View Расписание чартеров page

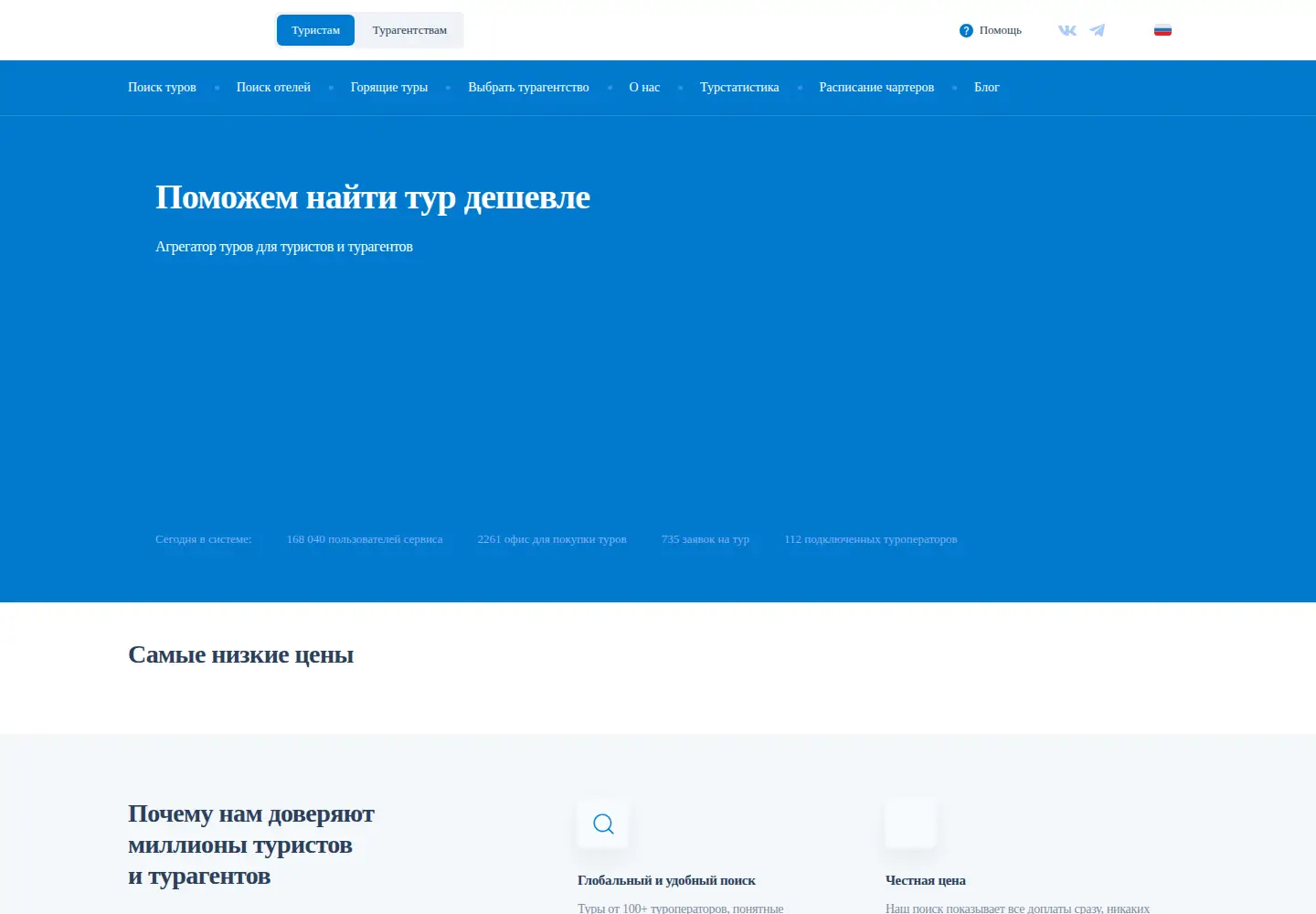[x=876, y=88]
